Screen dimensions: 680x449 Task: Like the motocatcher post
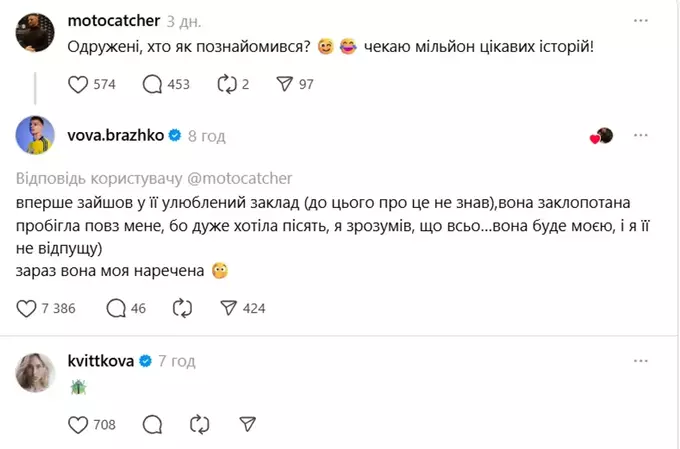pos(79,84)
